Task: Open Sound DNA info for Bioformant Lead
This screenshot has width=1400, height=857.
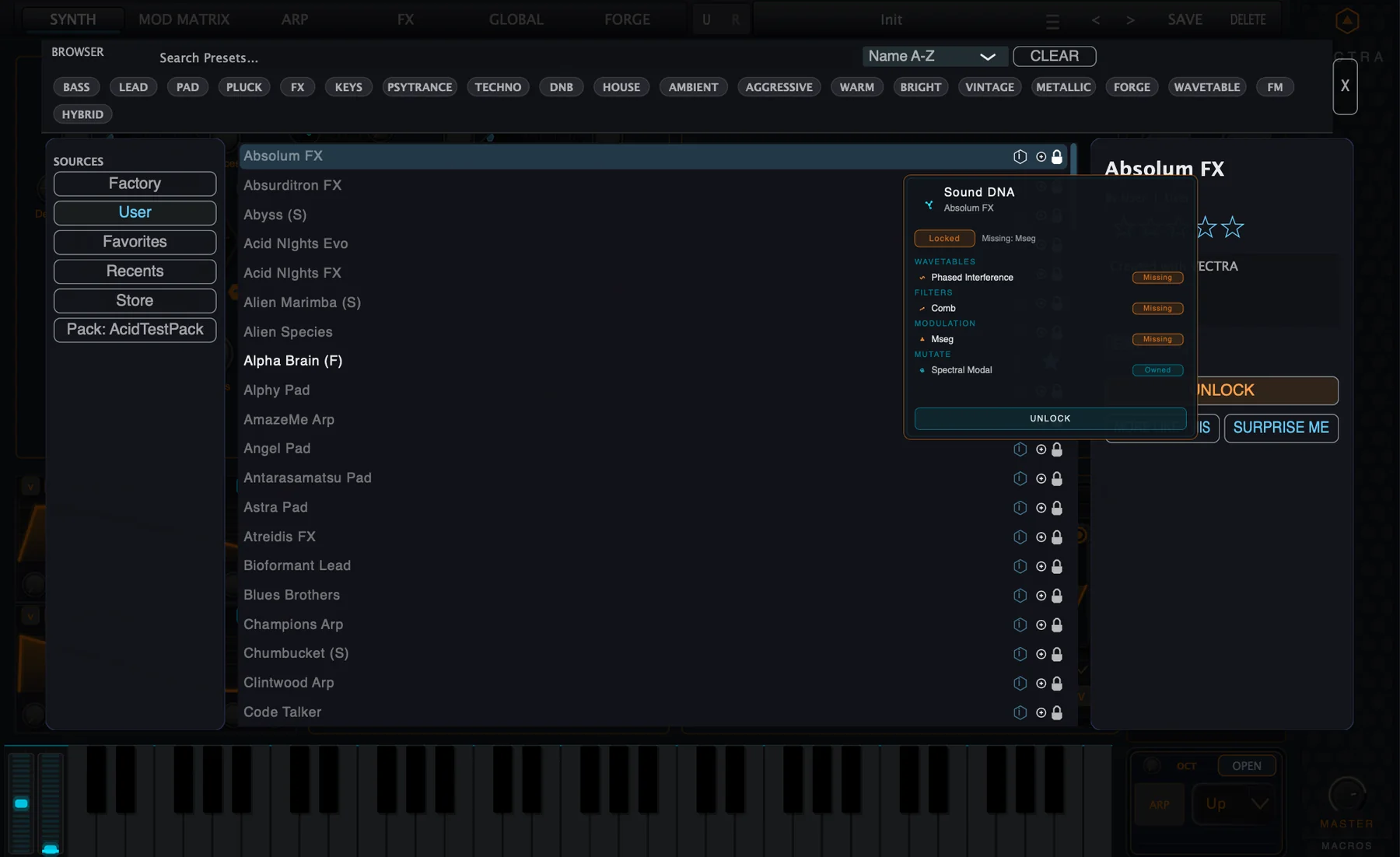Action: pos(1020,567)
